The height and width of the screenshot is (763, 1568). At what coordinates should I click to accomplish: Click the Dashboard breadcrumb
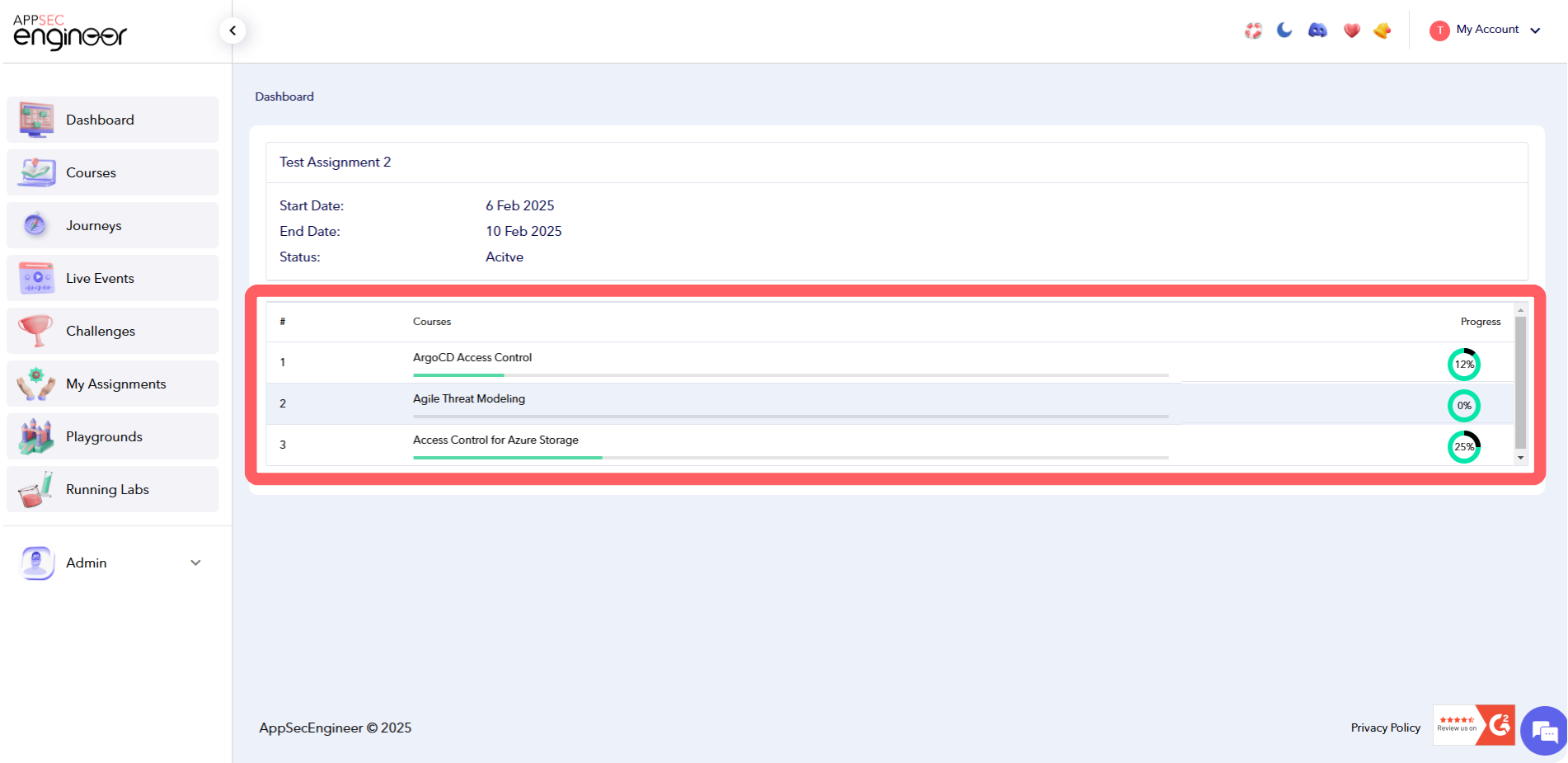(x=284, y=96)
